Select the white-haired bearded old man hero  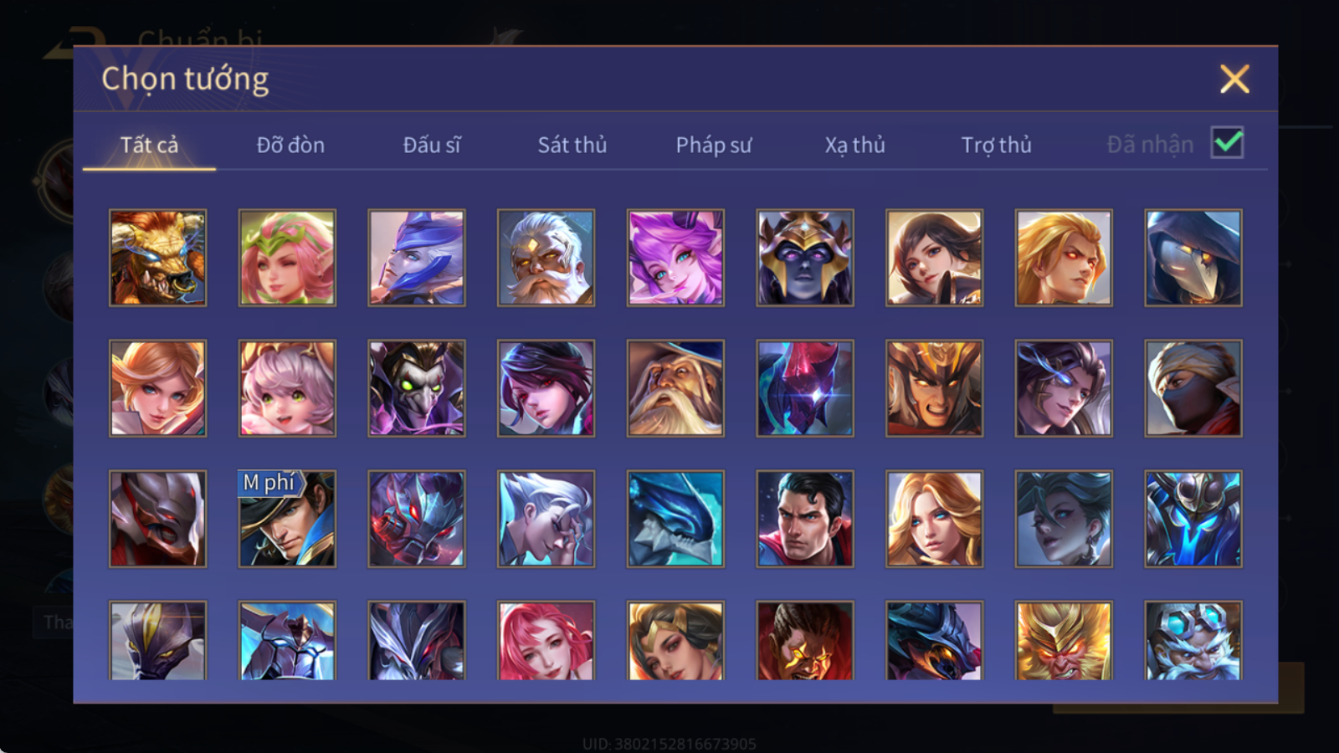tap(546, 258)
